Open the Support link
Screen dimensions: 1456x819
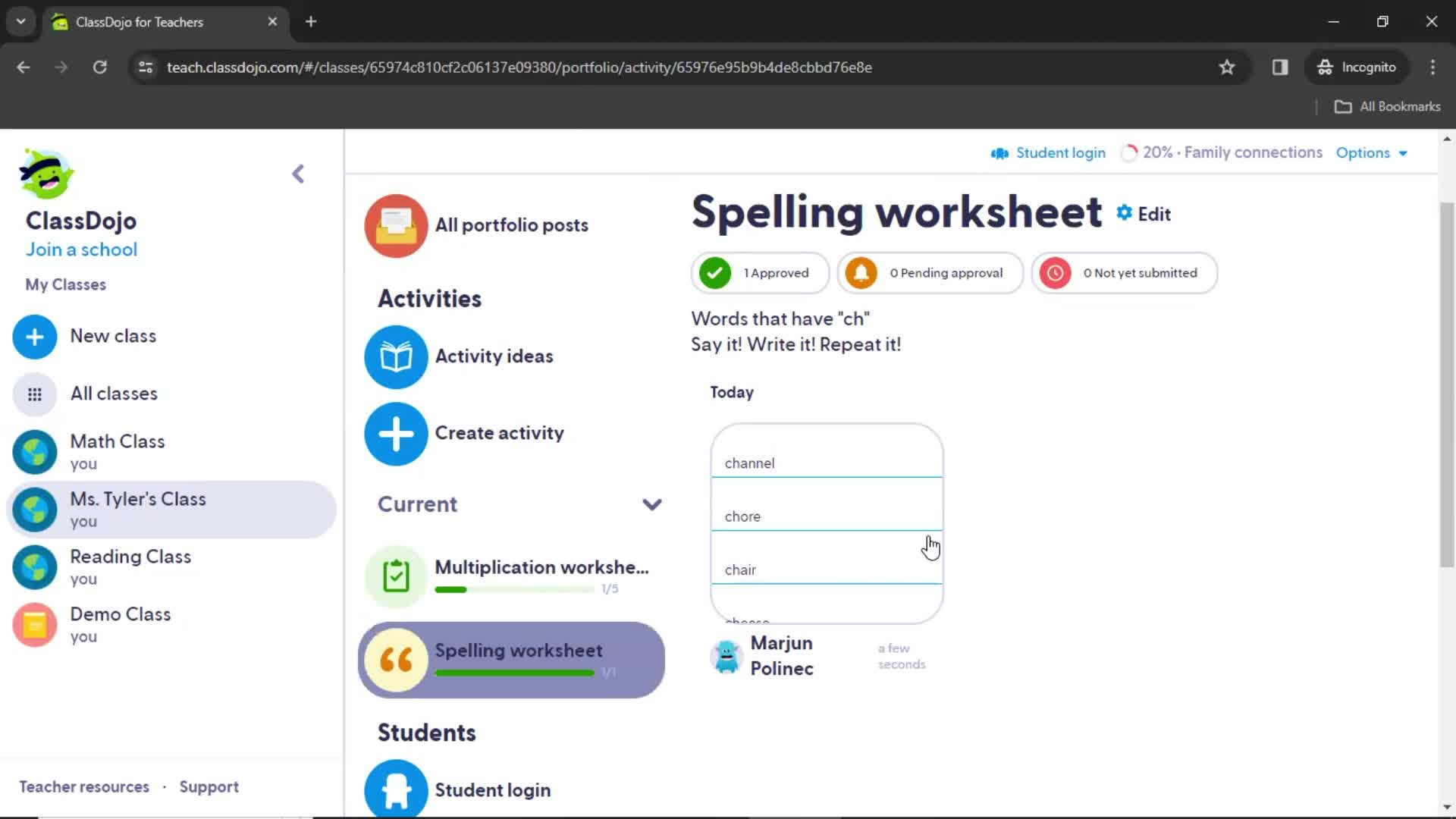pyautogui.click(x=209, y=787)
